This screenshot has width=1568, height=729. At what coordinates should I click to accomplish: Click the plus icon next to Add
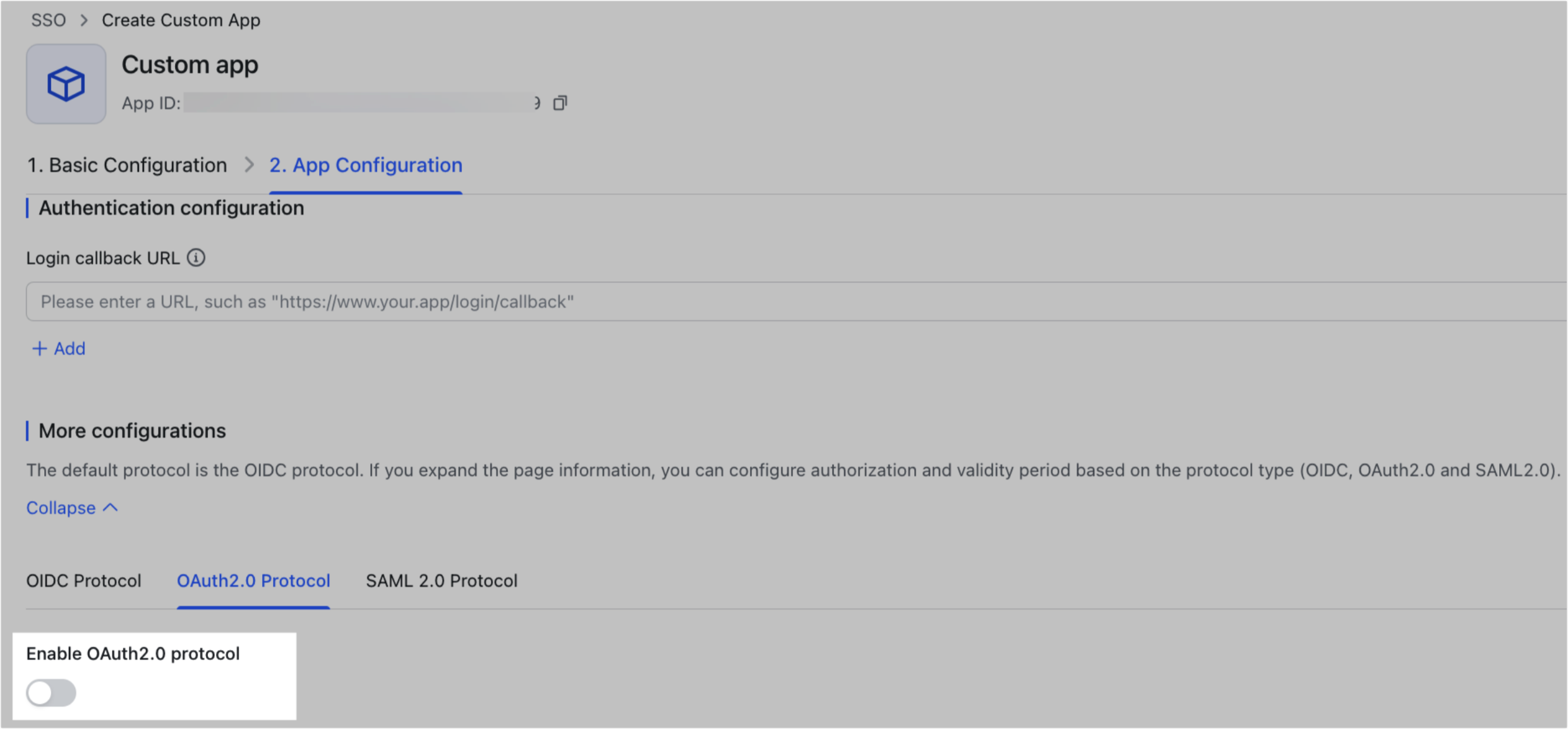(40, 348)
